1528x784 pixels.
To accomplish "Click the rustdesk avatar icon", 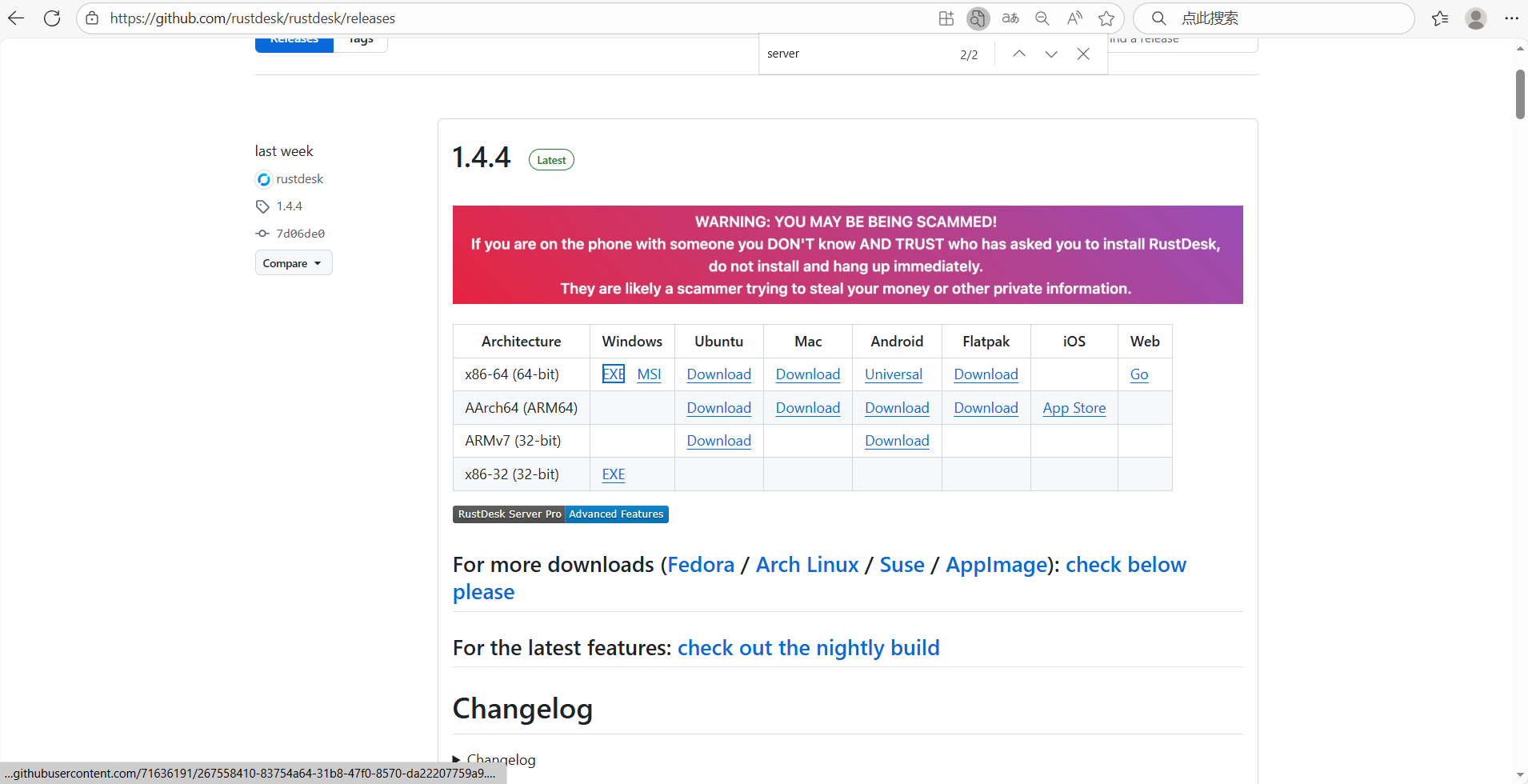I will point(263,179).
